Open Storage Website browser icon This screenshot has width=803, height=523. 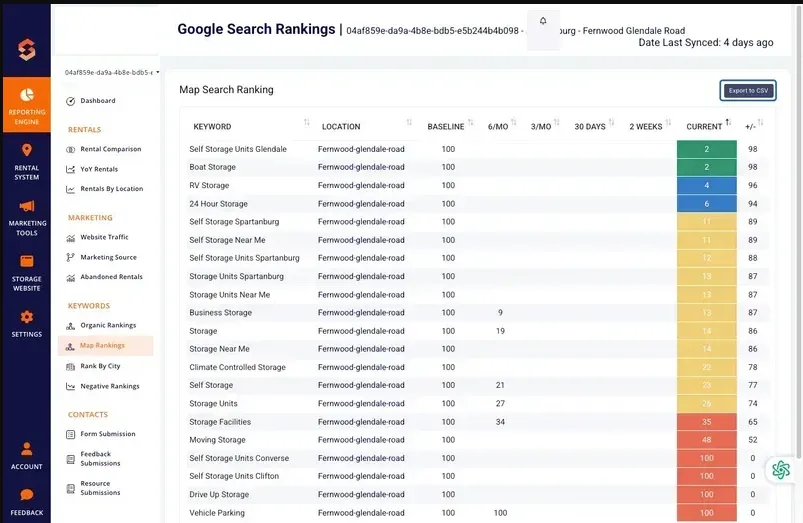27,261
